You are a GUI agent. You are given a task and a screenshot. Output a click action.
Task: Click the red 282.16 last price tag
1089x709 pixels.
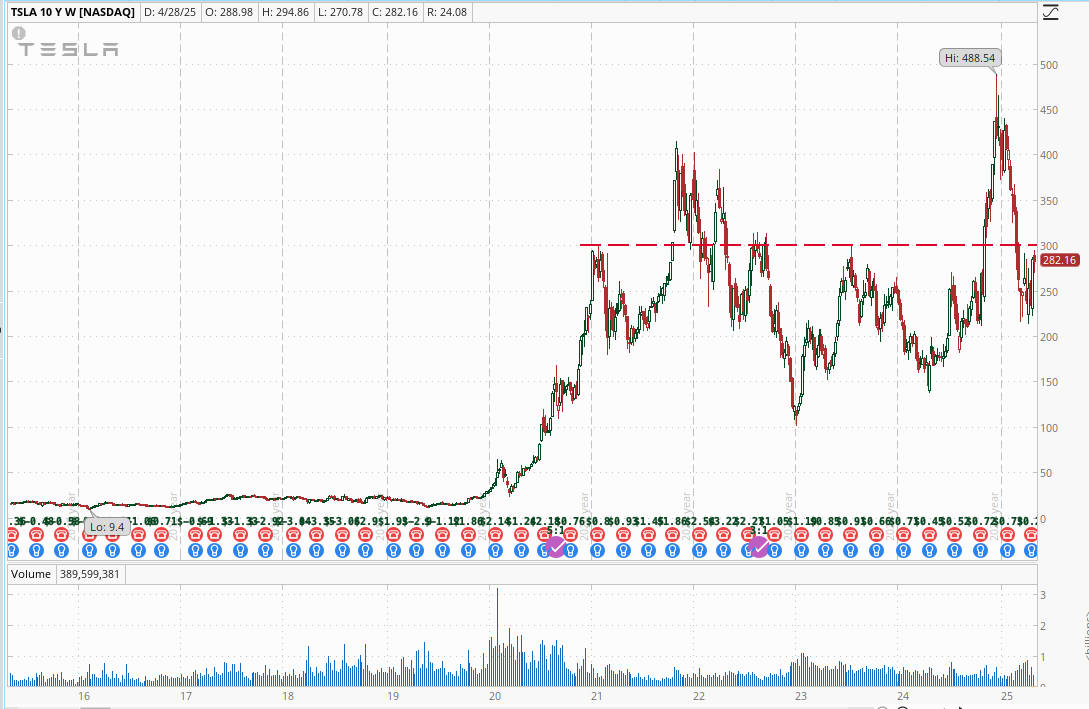[1059, 260]
